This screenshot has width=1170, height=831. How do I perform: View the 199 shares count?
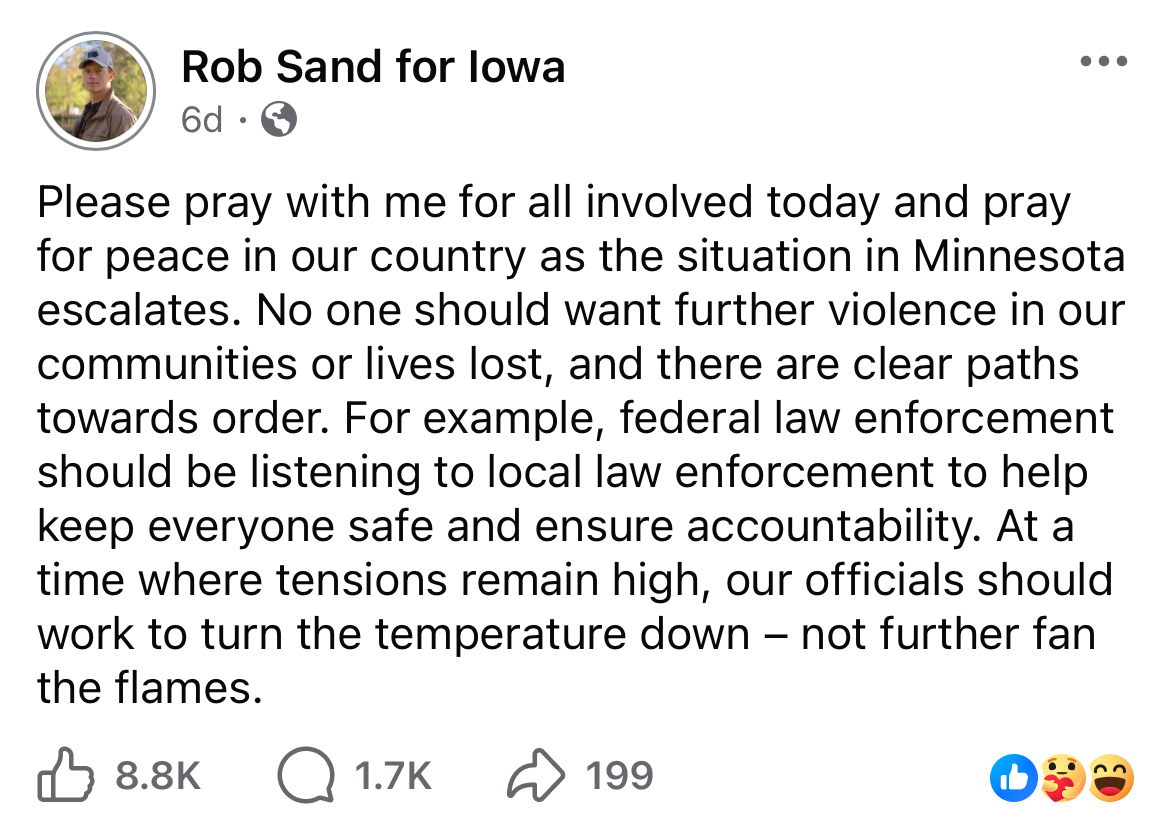[x=619, y=776]
